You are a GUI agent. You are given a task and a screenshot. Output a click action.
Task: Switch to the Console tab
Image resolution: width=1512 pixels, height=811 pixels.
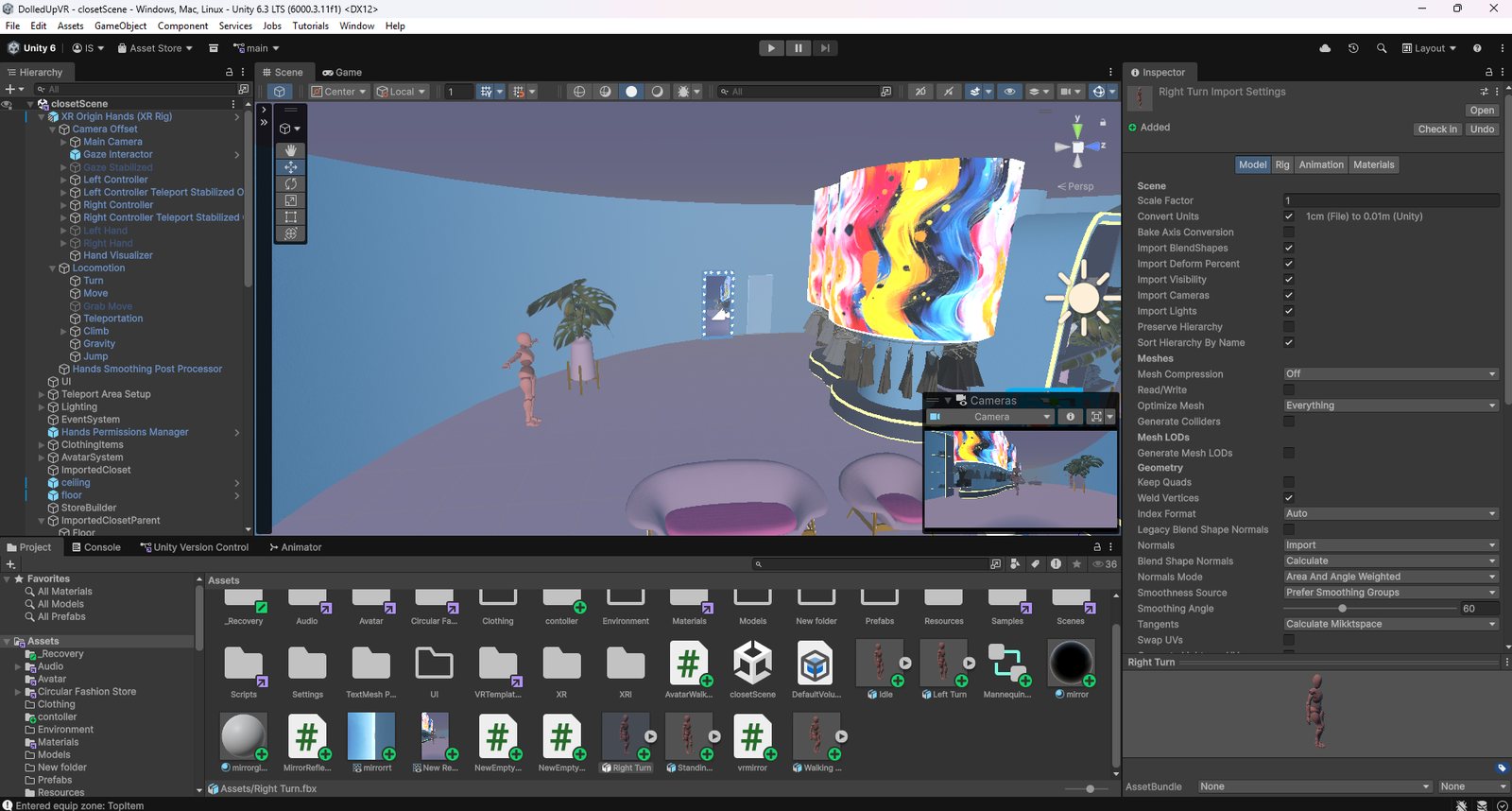96,547
